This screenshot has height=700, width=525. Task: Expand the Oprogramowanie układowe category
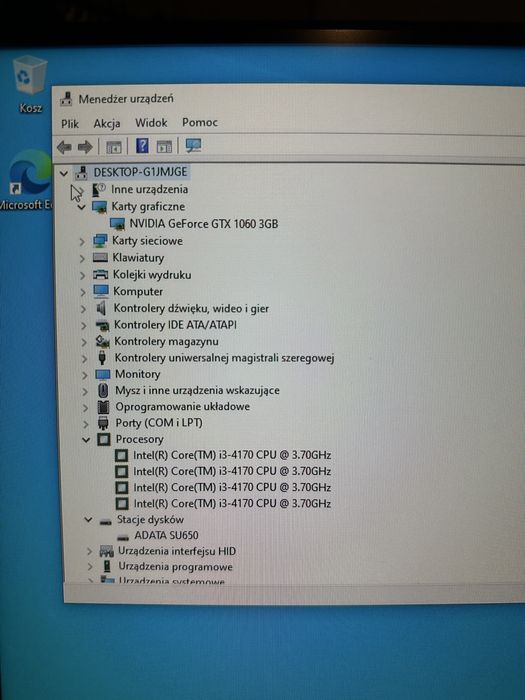point(86,408)
